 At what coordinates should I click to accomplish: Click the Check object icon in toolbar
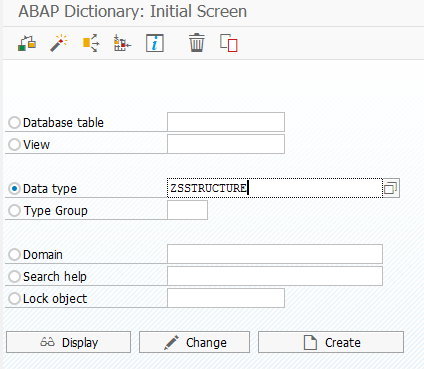[27, 43]
